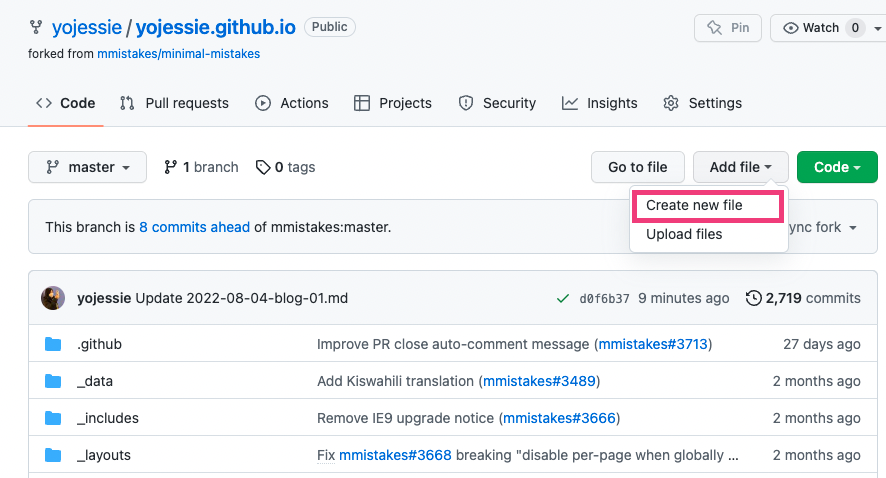
Task: Click the .github folder icon
Action: 53,344
